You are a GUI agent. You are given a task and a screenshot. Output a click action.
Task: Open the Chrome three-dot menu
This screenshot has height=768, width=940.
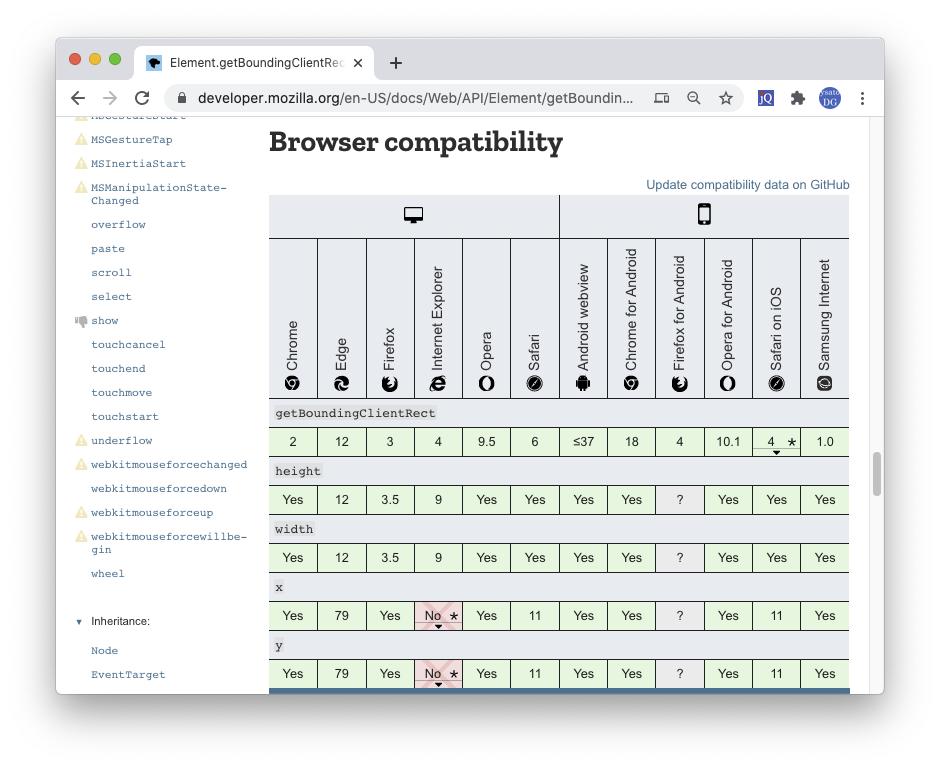862,98
